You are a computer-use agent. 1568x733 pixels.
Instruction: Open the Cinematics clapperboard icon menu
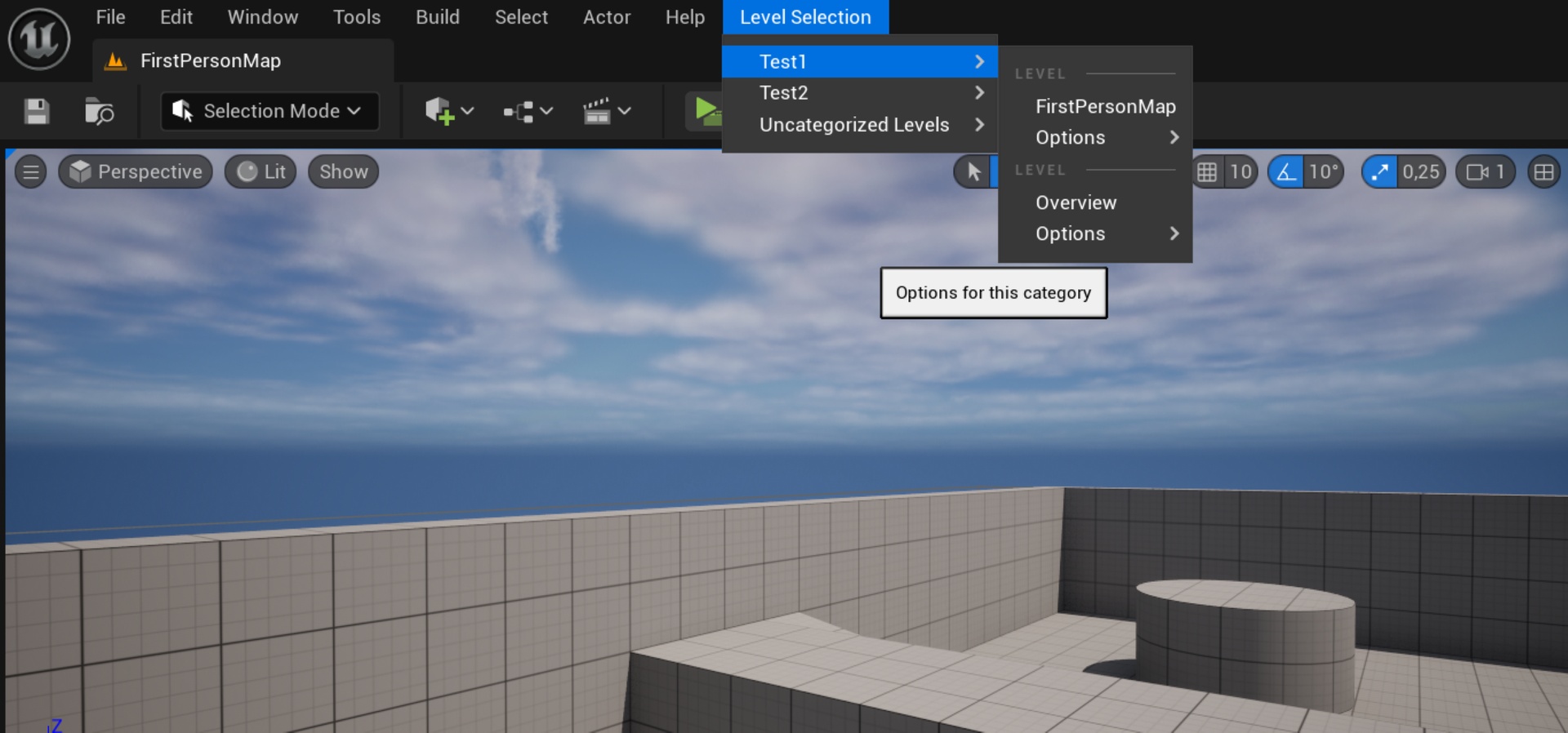pyautogui.click(x=606, y=111)
